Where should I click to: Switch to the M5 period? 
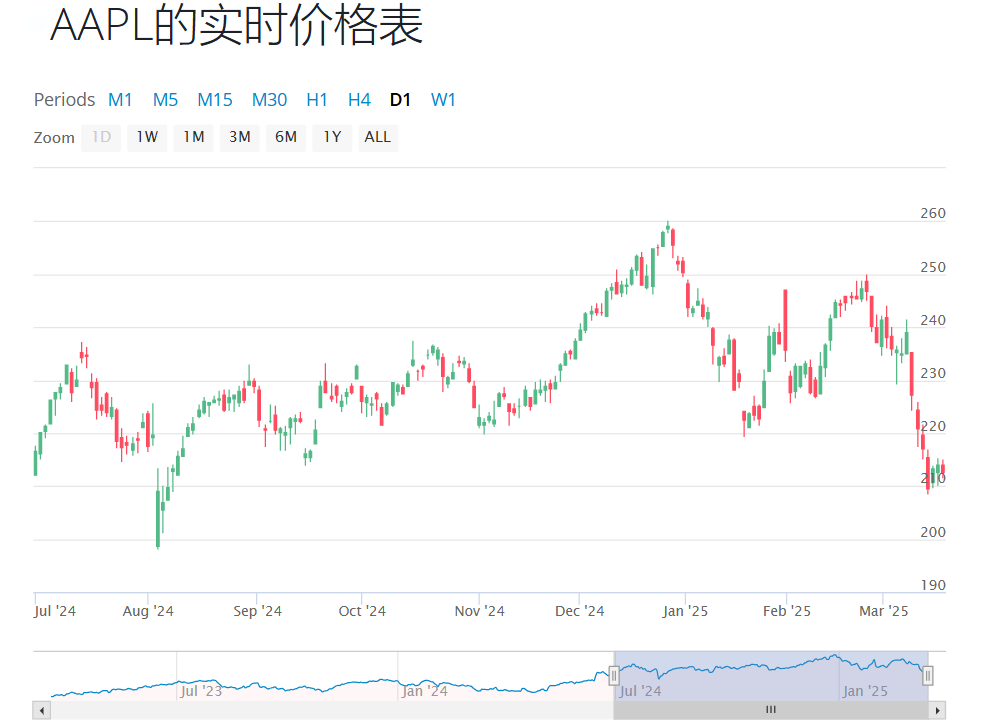point(165,100)
